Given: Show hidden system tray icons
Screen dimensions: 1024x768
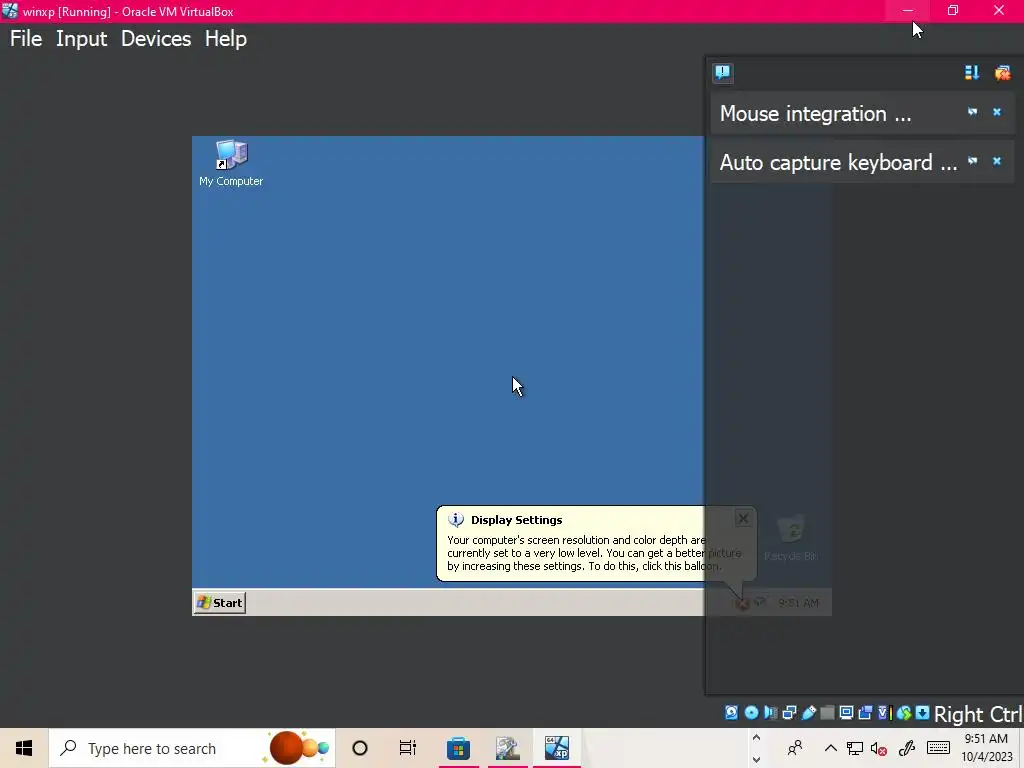Looking at the screenshot, I should pyautogui.click(x=831, y=748).
